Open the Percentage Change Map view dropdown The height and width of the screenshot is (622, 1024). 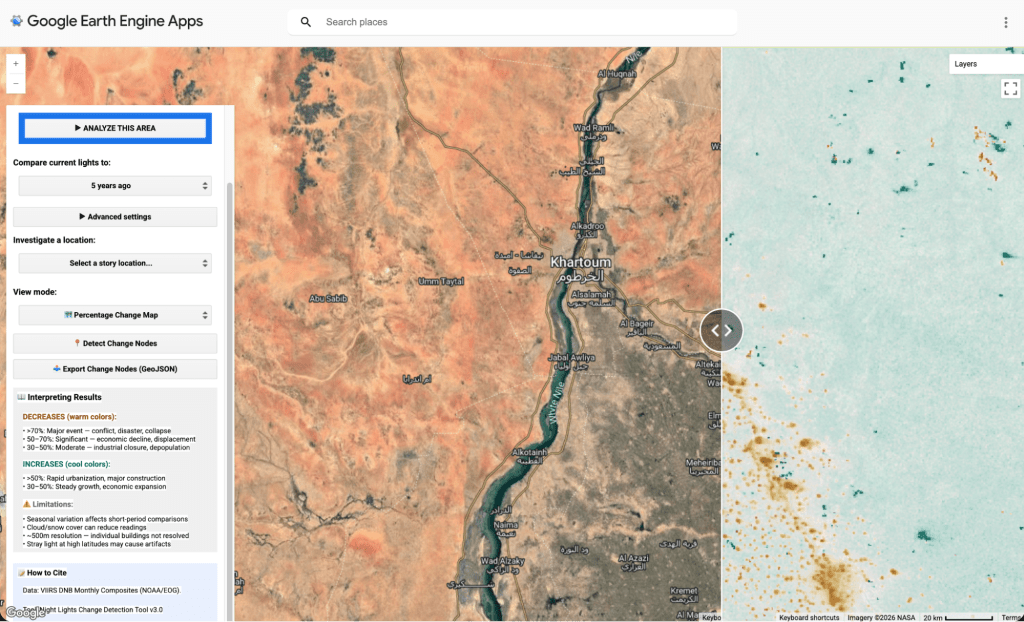point(115,315)
